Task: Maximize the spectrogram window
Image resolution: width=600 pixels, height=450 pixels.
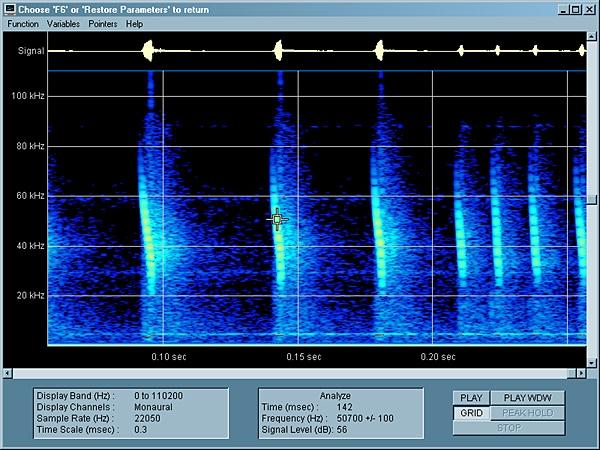Action: [x=575, y=8]
